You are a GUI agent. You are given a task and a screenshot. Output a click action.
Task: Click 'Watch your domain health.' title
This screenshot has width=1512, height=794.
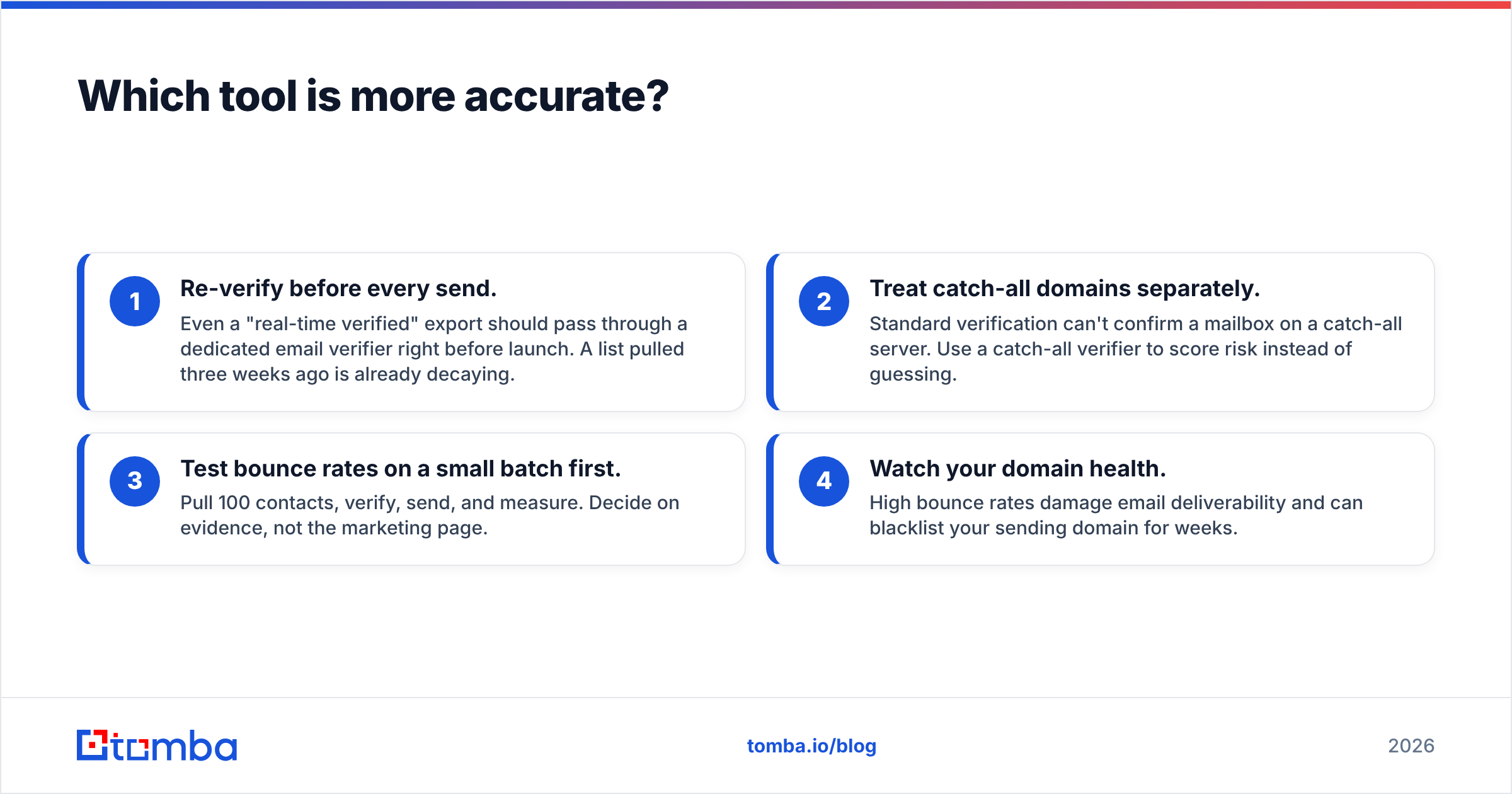point(1017,469)
